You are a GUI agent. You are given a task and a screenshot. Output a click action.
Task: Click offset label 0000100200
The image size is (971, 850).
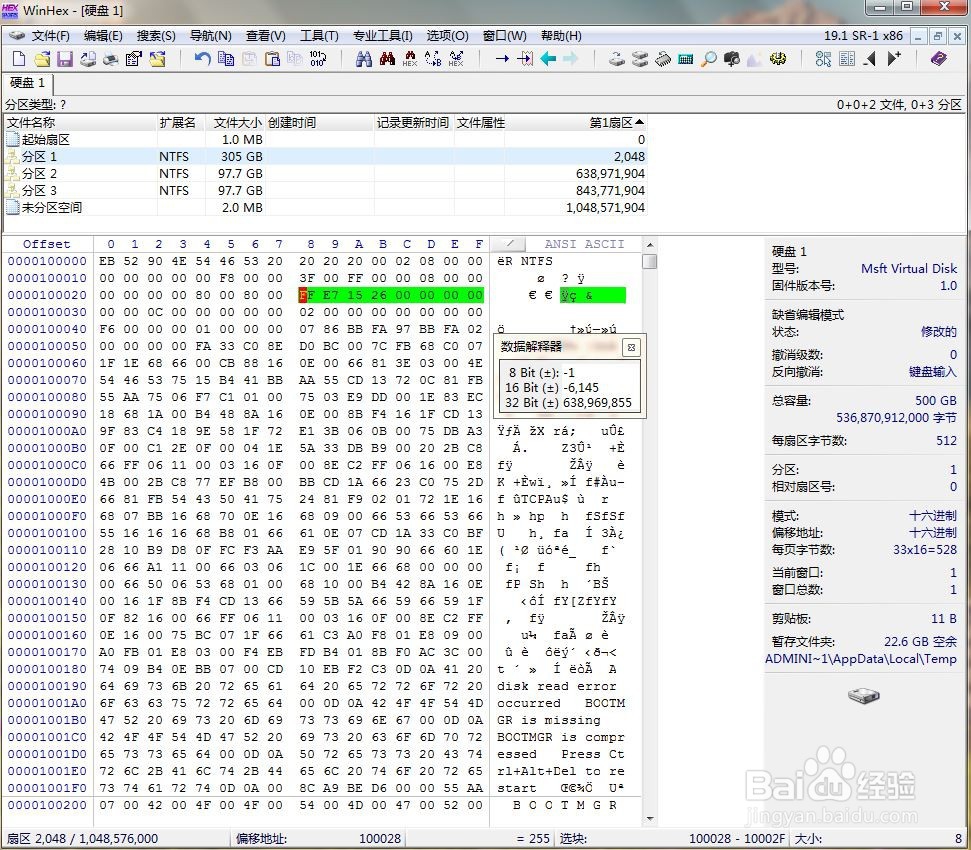(x=47, y=805)
